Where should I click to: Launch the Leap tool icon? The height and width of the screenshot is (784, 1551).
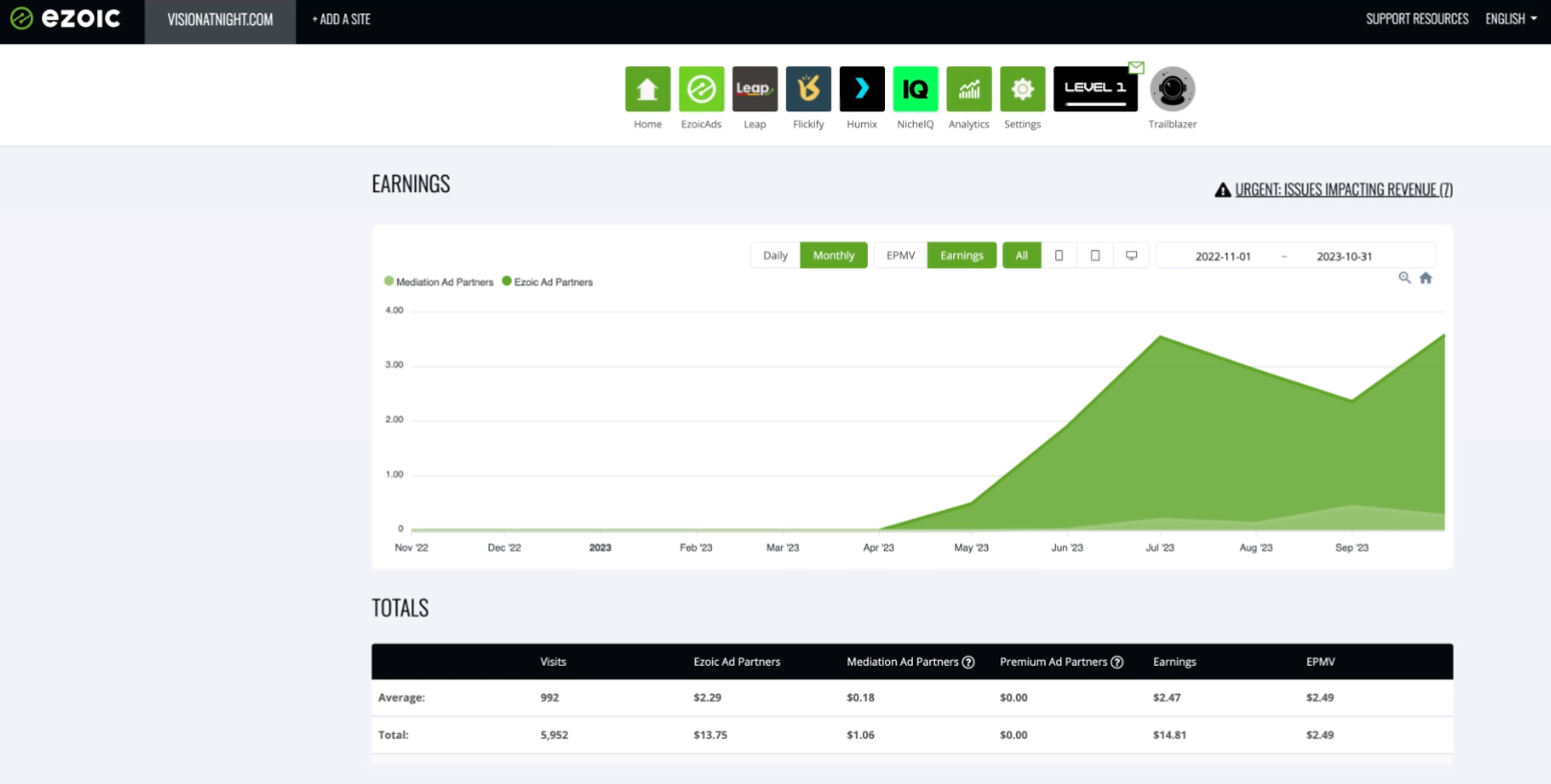754,89
